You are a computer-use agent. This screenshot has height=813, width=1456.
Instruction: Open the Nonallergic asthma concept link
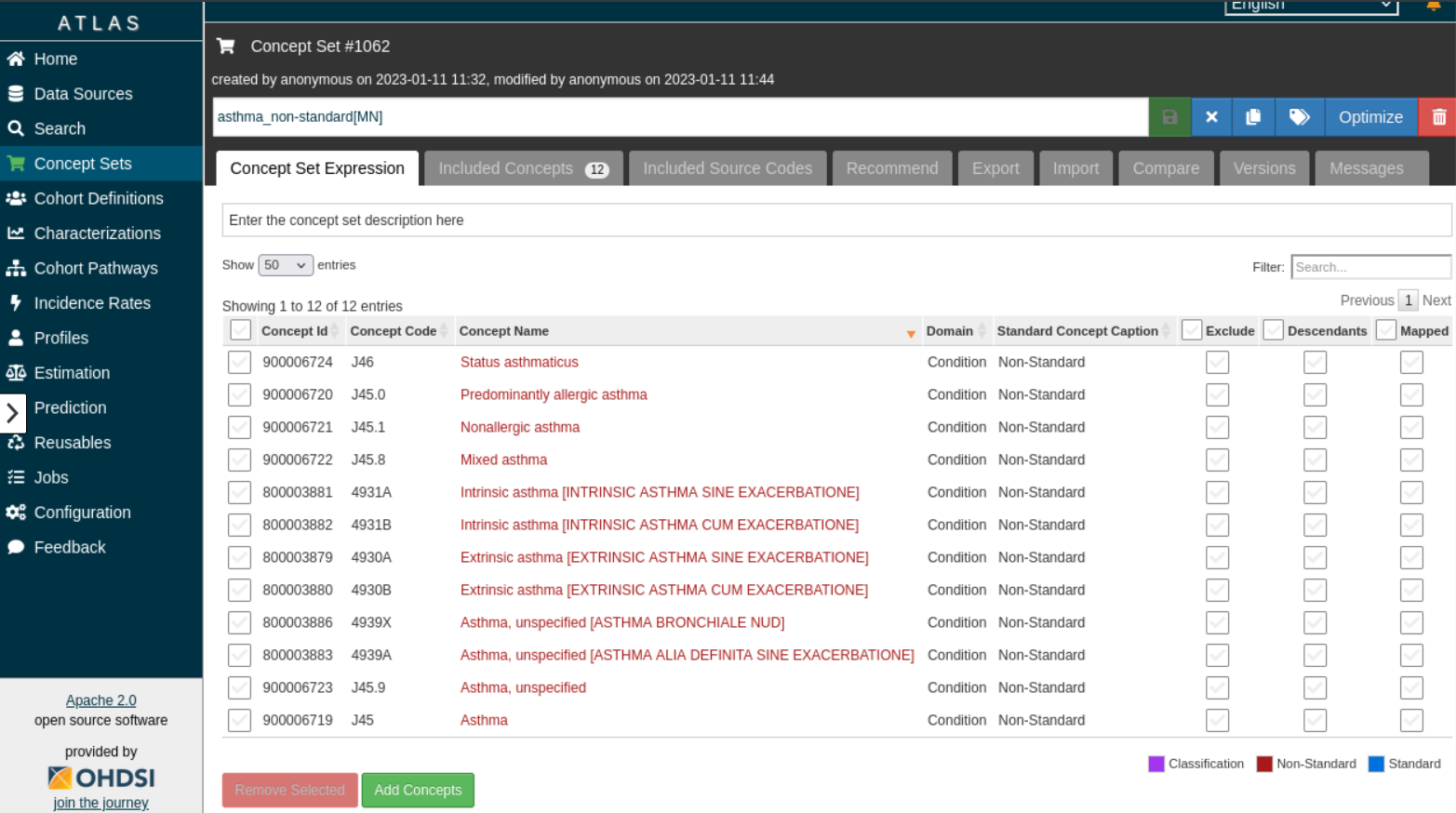[x=519, y=427]
